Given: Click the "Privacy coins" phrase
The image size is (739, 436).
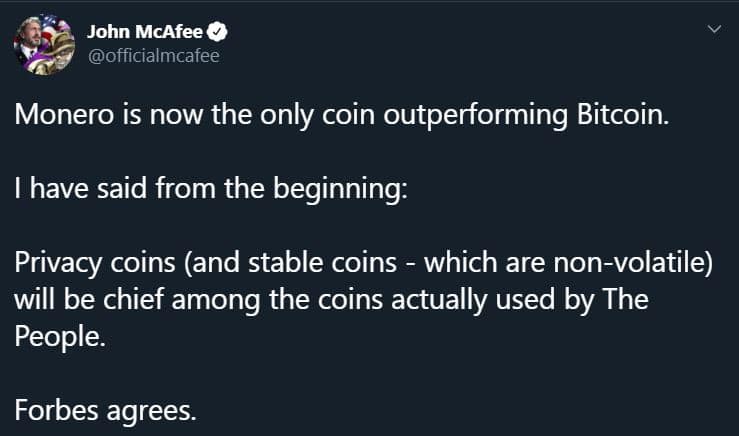Looking at the screenshot, I should (x=87, y=266).
